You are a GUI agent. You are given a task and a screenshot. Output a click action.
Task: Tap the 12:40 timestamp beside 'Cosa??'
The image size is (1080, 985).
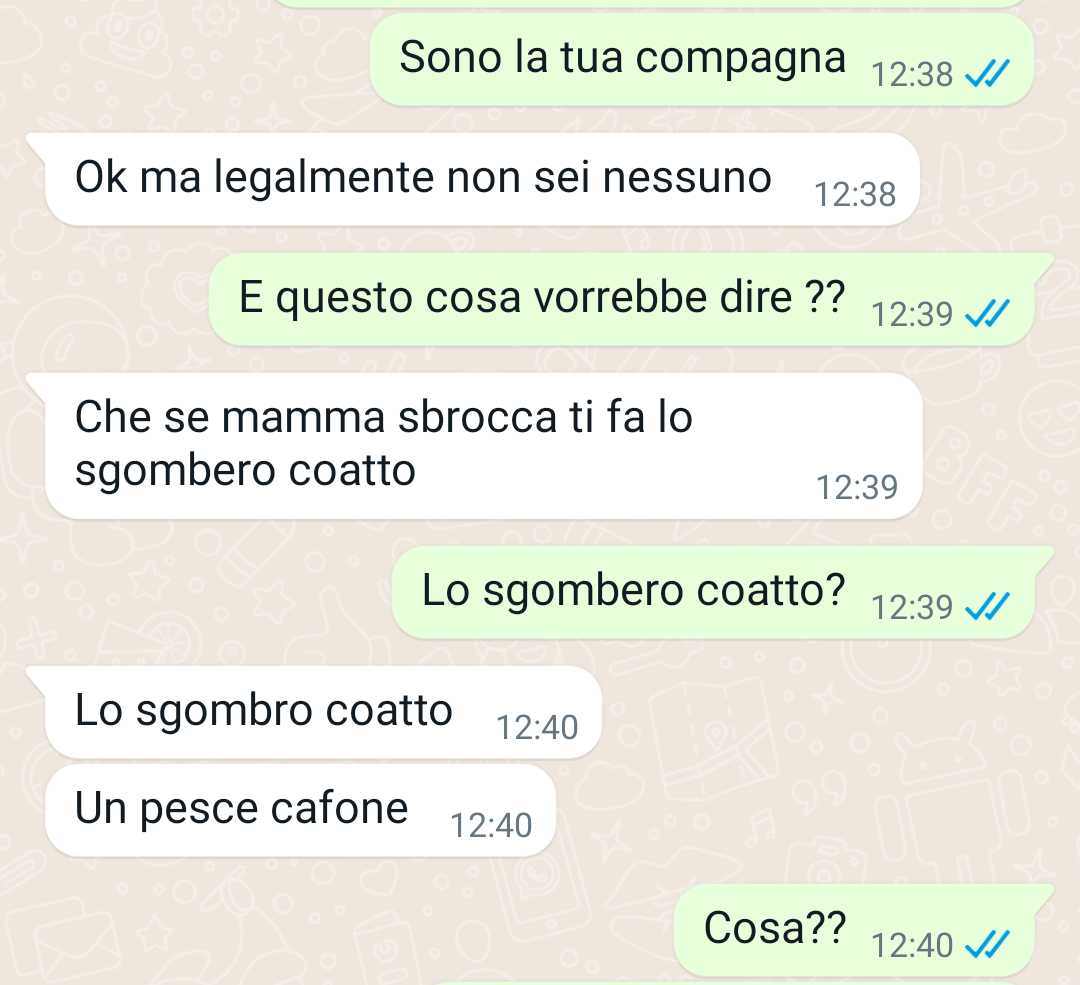912,945
